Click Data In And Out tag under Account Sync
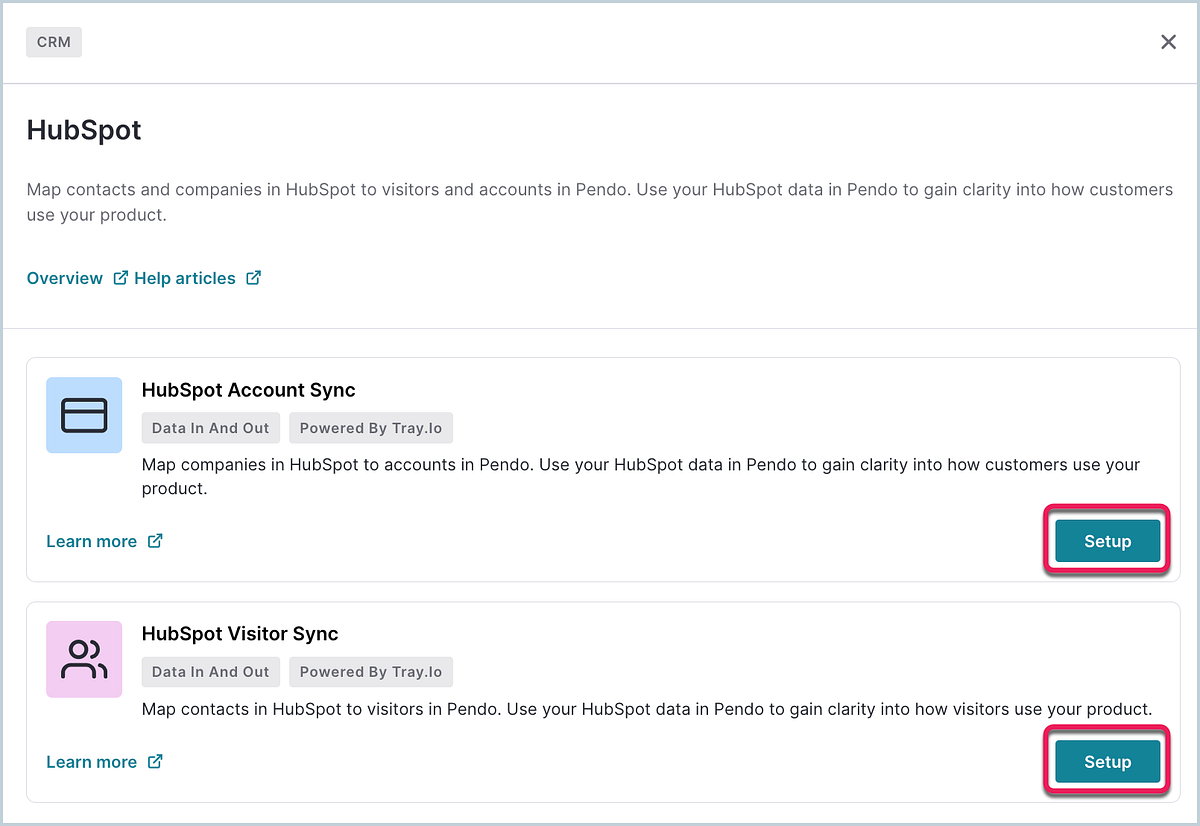Viewport: 1200px width, 826px height. tap(211, 428)
